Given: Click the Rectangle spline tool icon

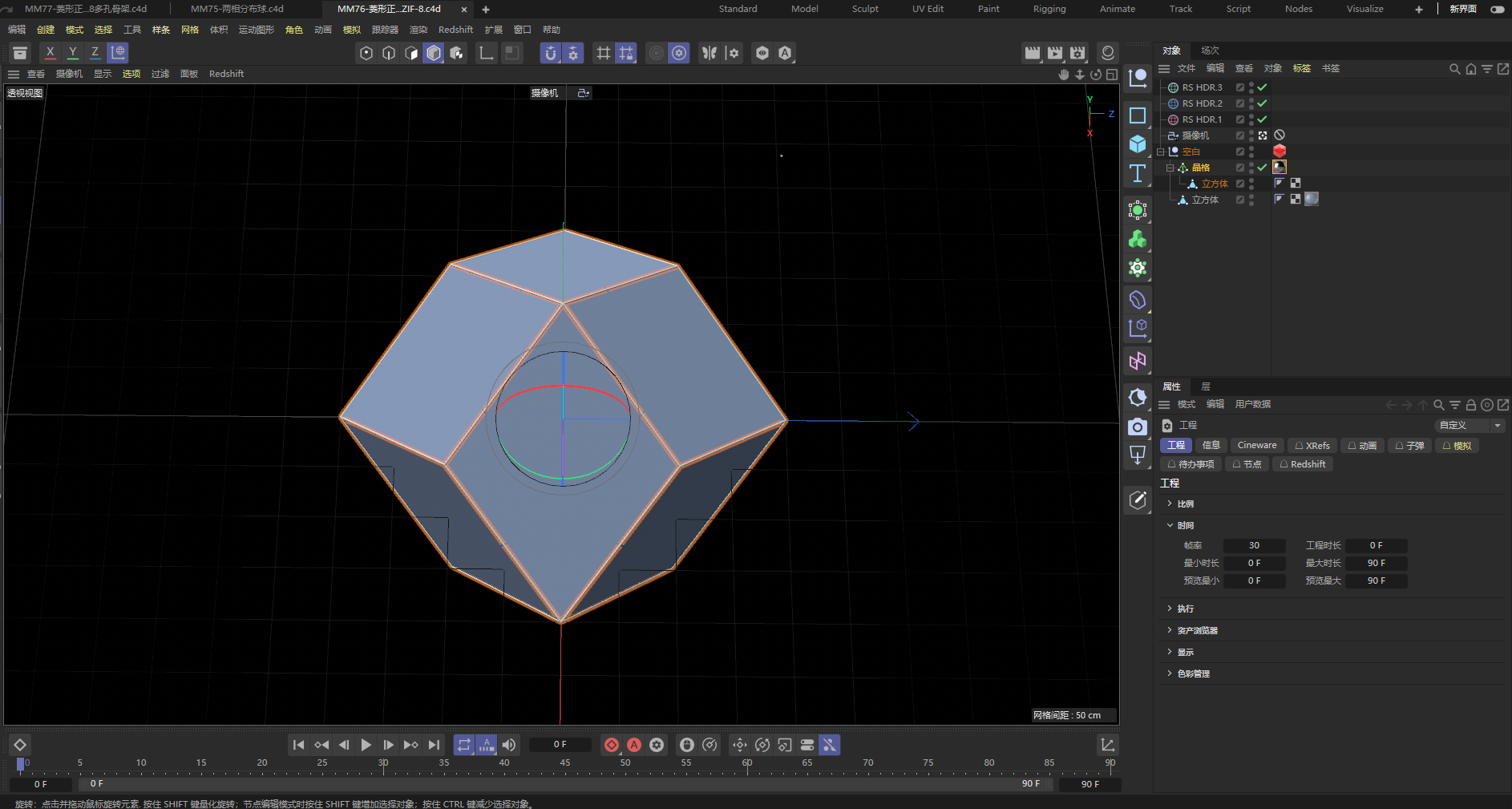Looking at the screenshot, I should [1138, 115].
